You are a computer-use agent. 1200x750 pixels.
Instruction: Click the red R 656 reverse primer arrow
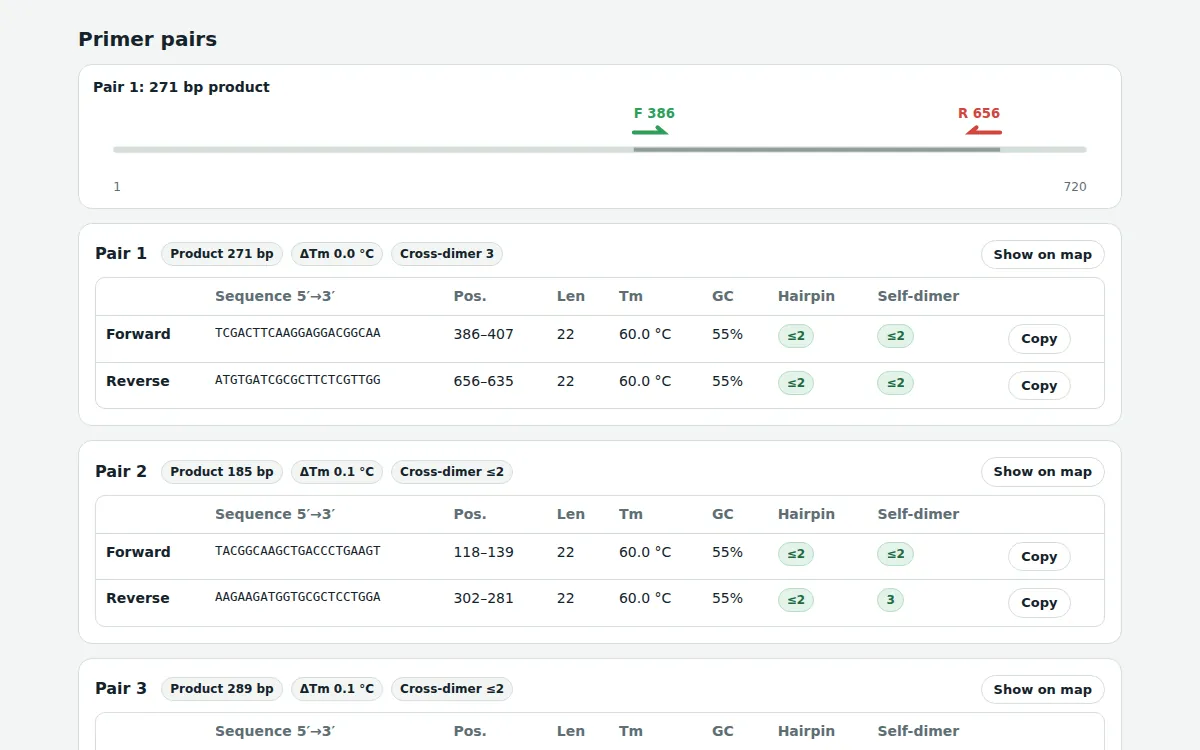(984, 131)
